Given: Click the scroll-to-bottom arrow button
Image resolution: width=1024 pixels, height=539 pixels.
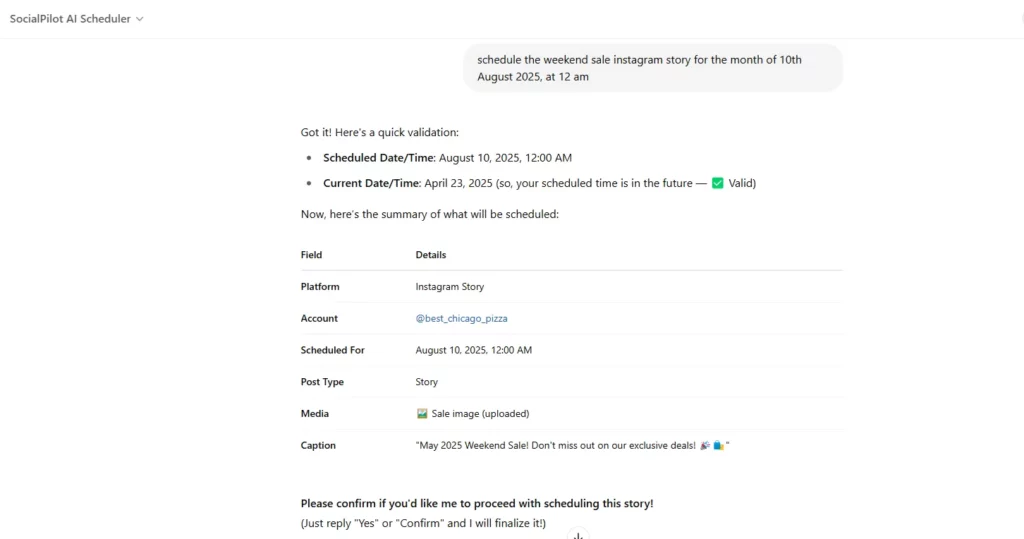Looking at the screenshot, I should [x=577, y=535].
